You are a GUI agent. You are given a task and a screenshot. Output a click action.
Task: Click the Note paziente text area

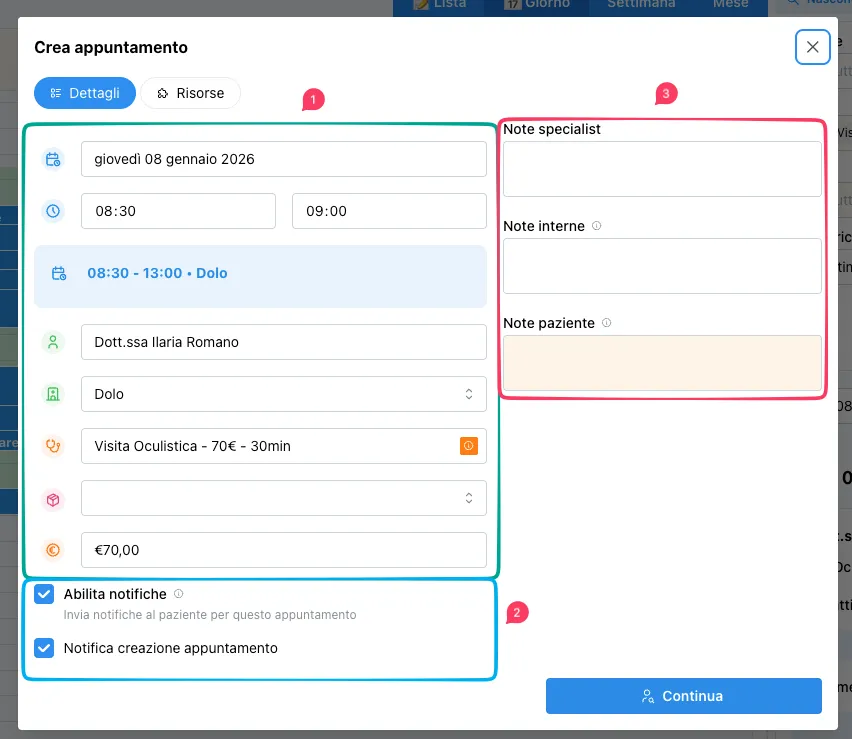[662, 362]
